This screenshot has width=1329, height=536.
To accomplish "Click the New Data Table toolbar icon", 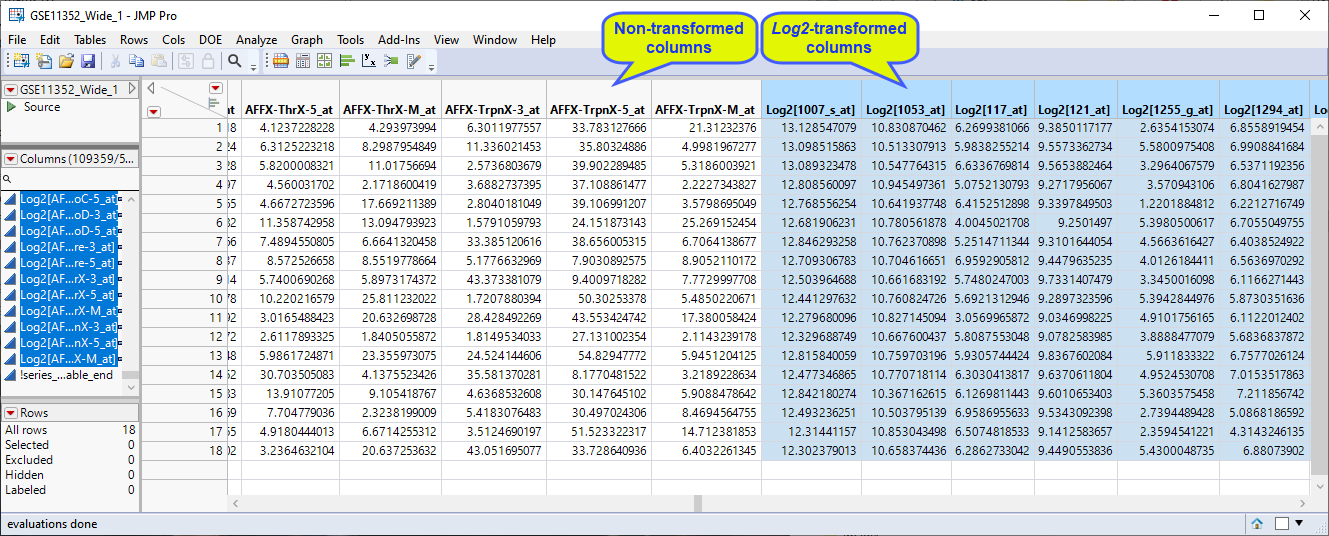I will 20,62.
